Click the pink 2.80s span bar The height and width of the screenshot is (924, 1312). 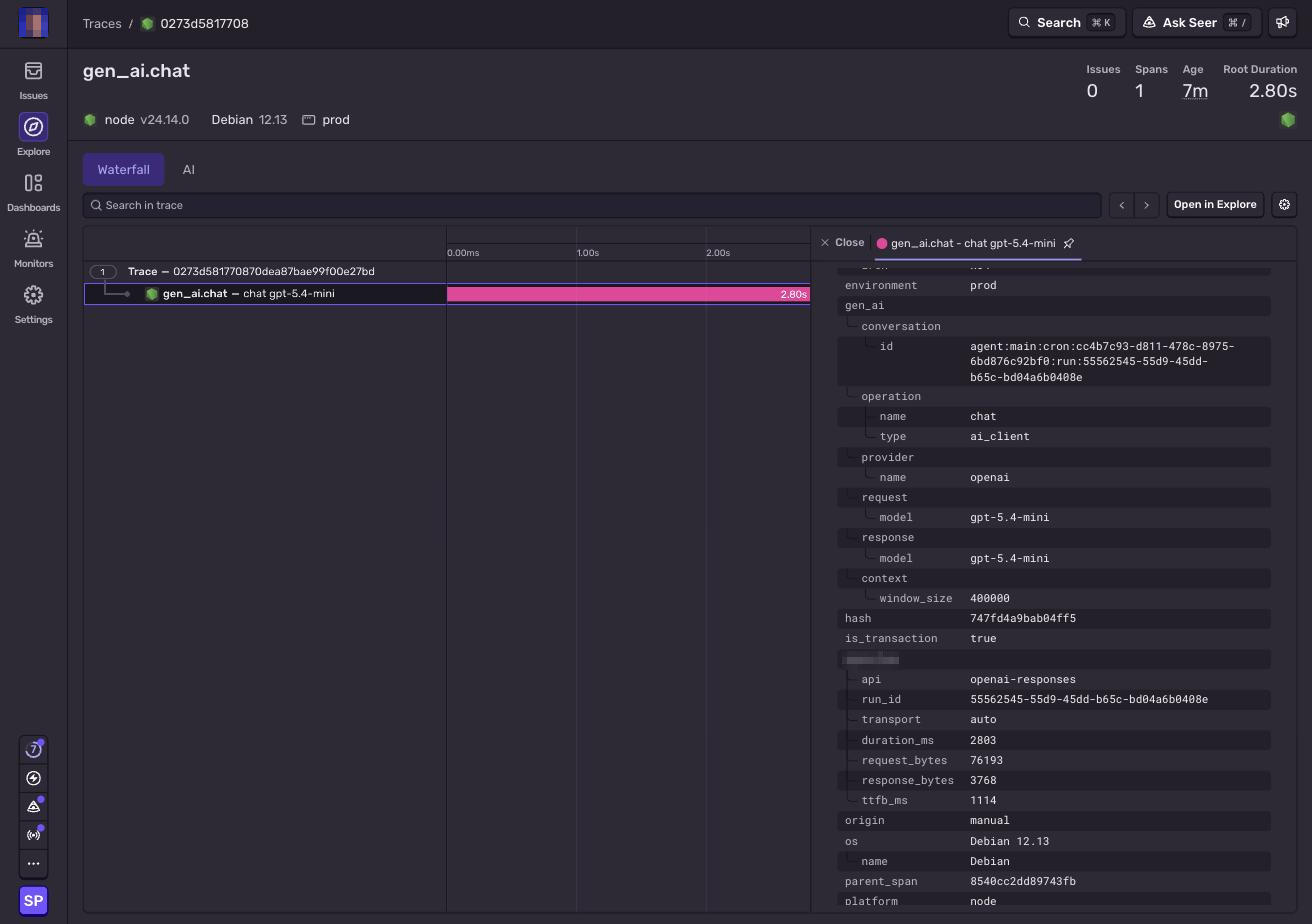pos(628,294)
